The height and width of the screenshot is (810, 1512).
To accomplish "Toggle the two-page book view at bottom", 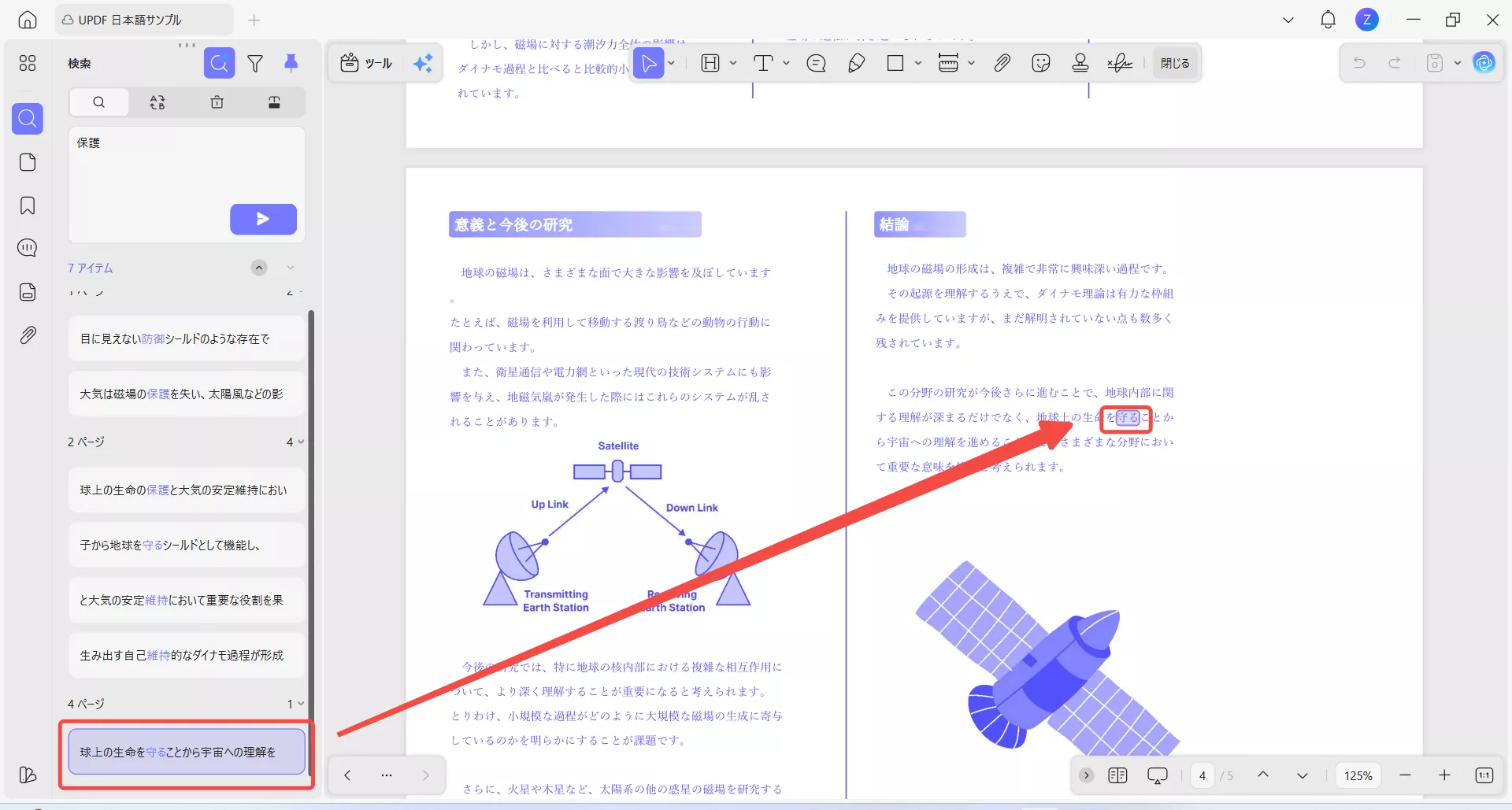I will pos(1117,775).
